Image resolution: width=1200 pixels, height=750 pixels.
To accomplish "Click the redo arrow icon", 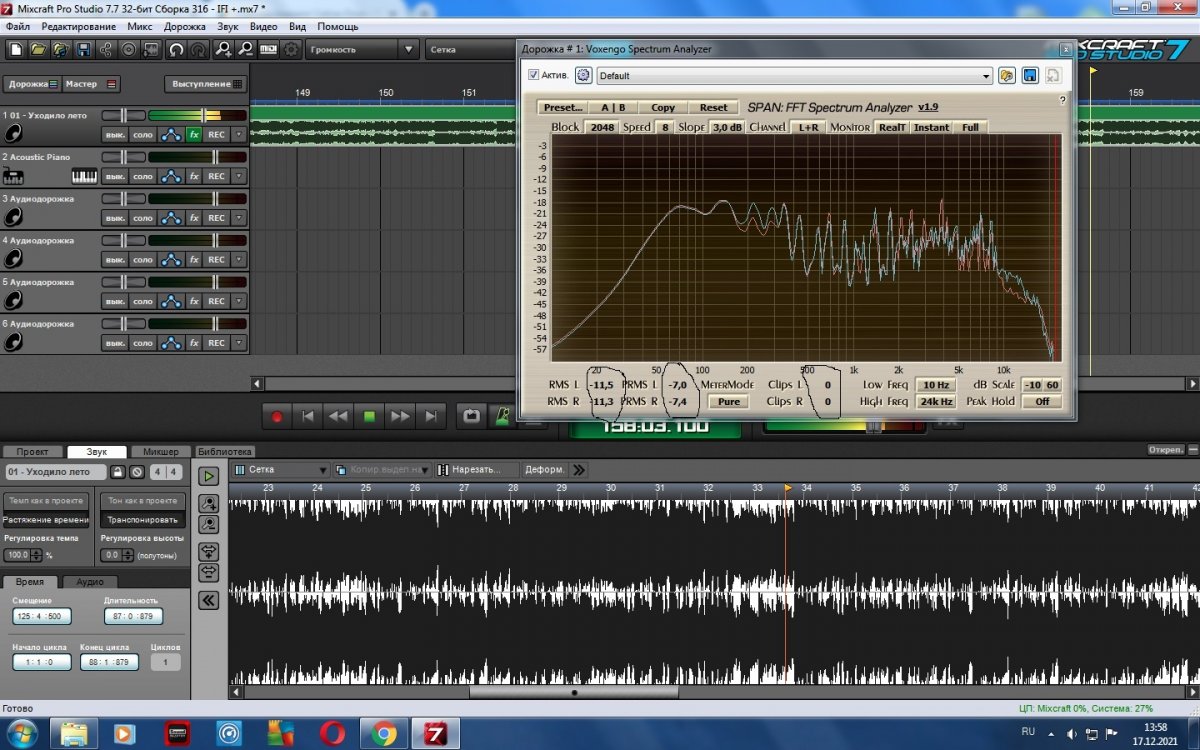I will pos(199,49).
